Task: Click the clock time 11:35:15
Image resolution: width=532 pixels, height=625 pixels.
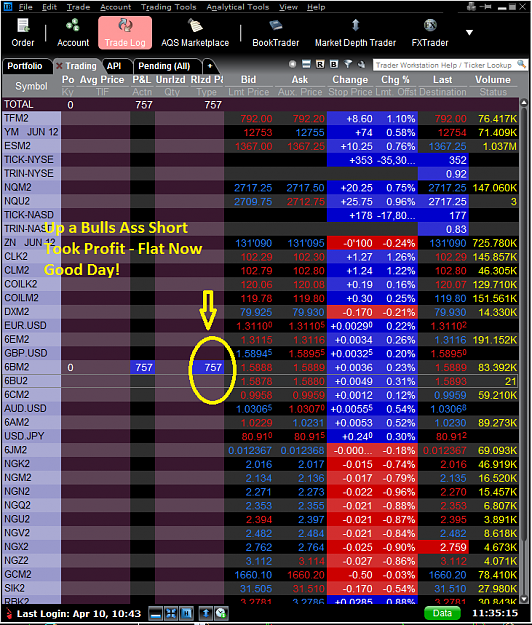Action: click(495, 613)
